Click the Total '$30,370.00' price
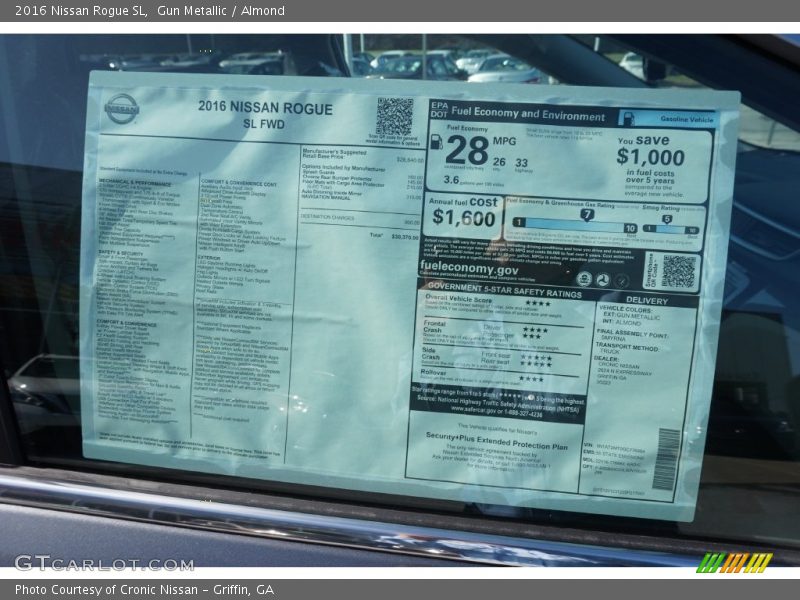This screenshot has width=800, height=600. click(x=405, y=237)
